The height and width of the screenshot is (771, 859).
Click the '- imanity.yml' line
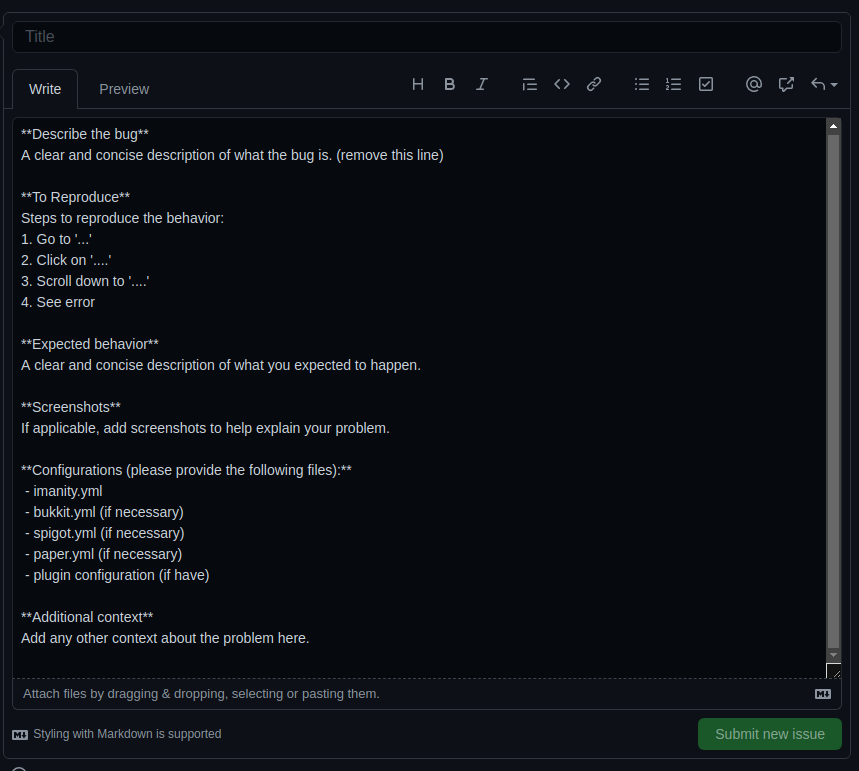coord(64,492)
